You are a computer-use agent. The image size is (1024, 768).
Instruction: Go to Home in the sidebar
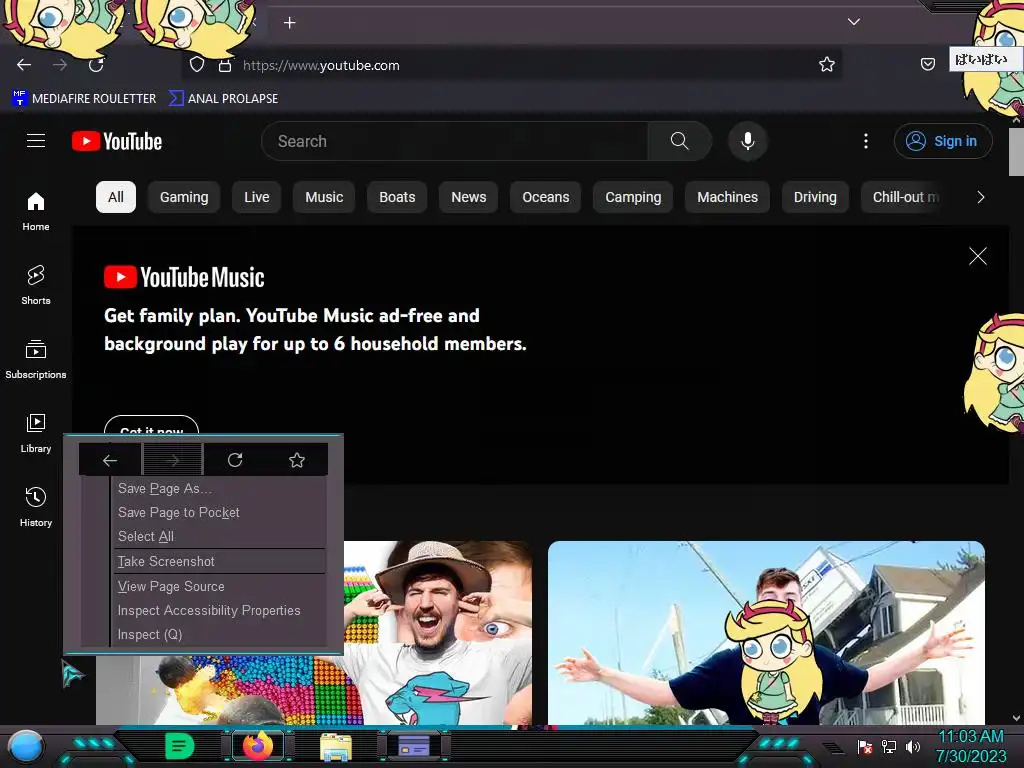point(36,212)
